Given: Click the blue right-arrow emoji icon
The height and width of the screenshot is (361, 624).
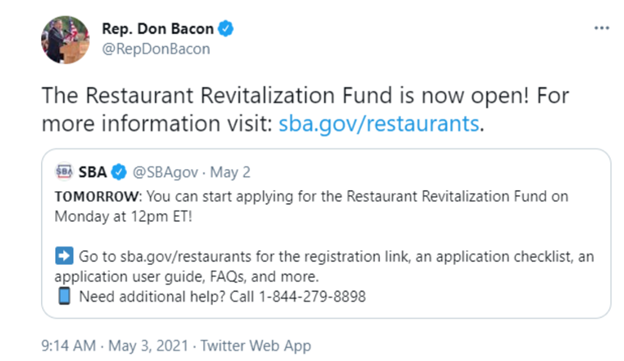Looking at the screenshot, I should click(64, 256).
